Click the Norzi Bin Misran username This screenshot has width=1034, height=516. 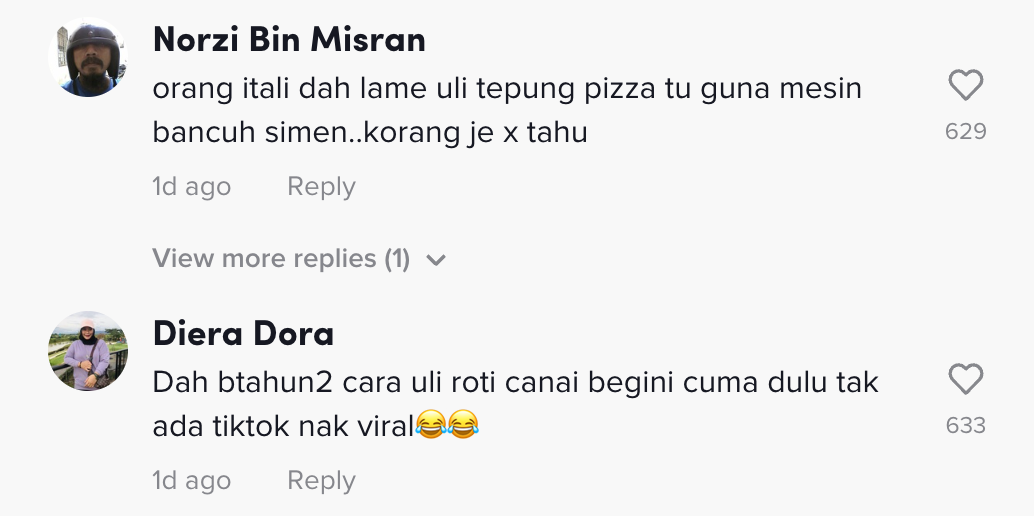coord(289,39)
